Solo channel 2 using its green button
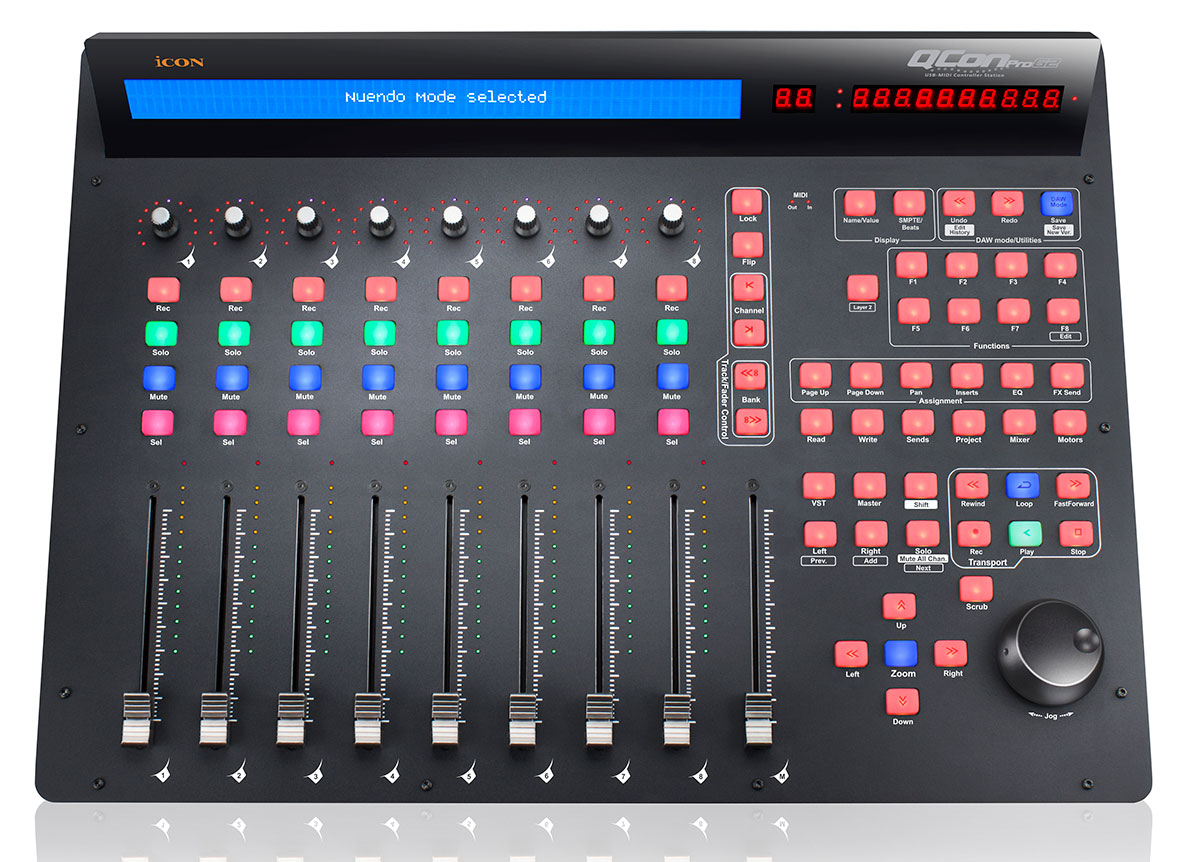 (234, 334)
